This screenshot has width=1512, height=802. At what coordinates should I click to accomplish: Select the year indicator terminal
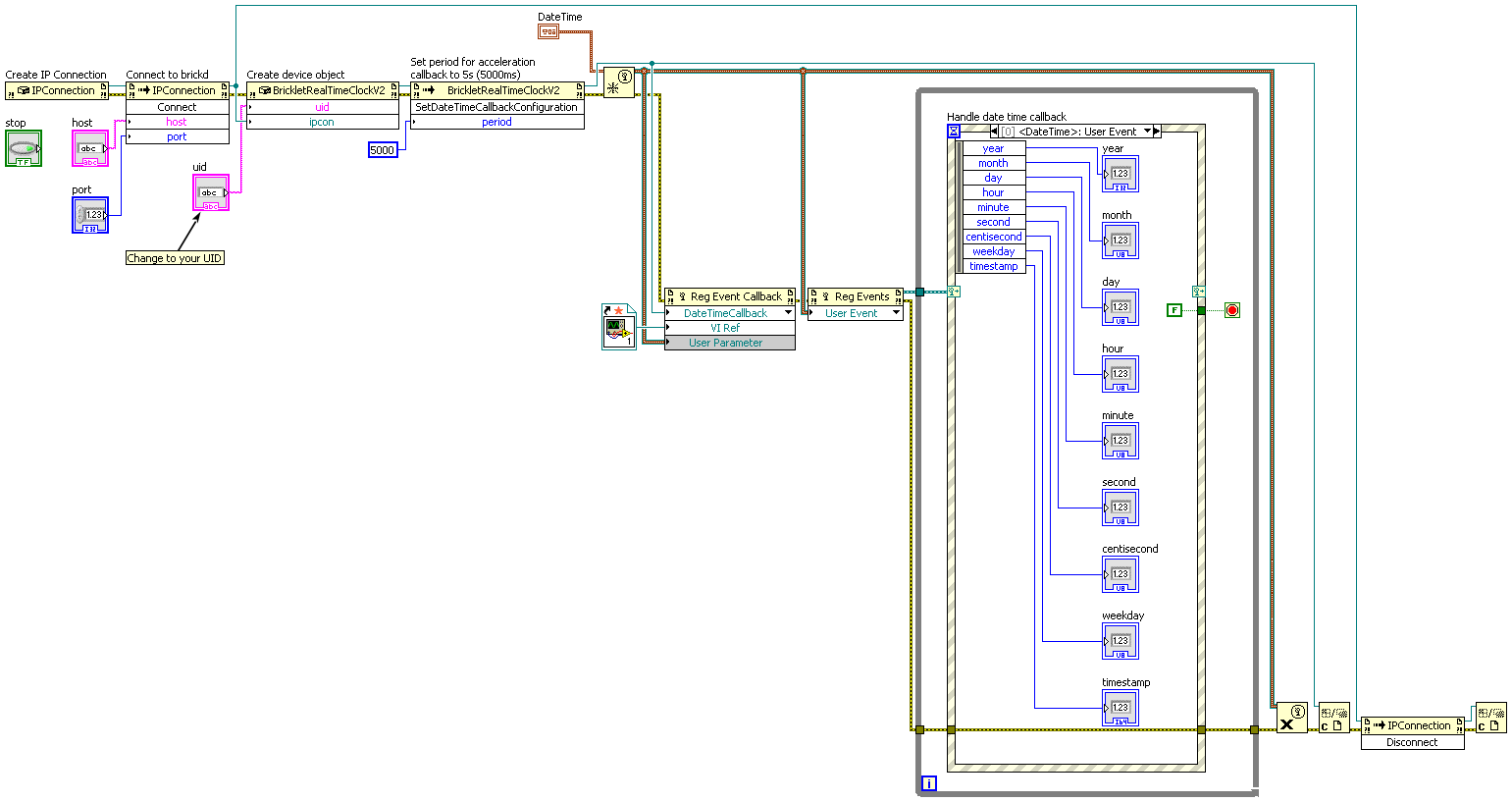point(1121,174)
